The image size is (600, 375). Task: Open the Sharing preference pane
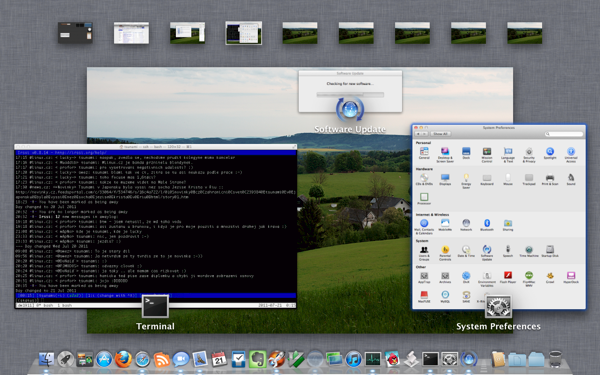[x=508, y=225]
